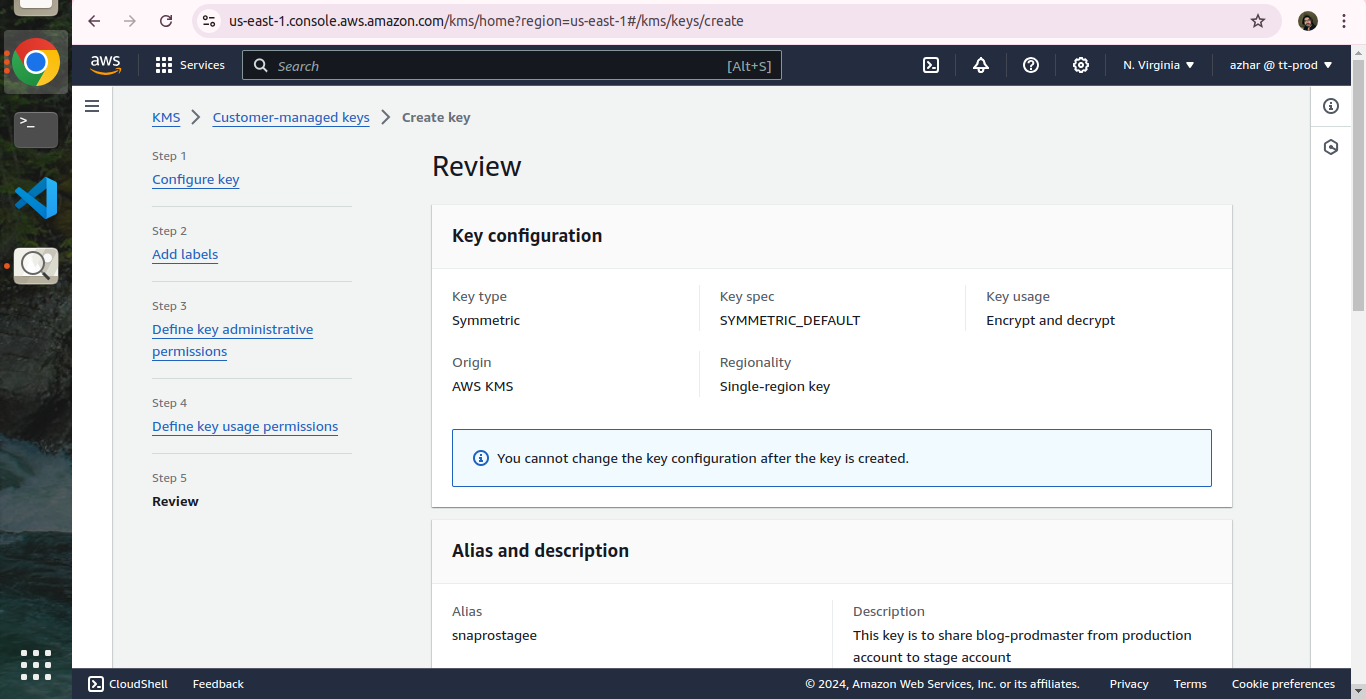Go to Step 1 Configure key
The height and width of the screenshot is (699, 1366).
pyautogui.click(x=196, y=180)
